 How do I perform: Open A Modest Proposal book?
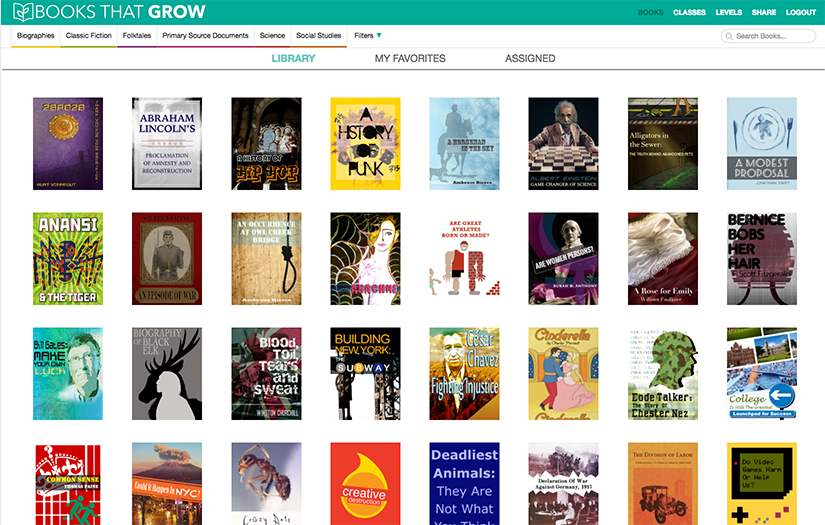pos(762,144)
